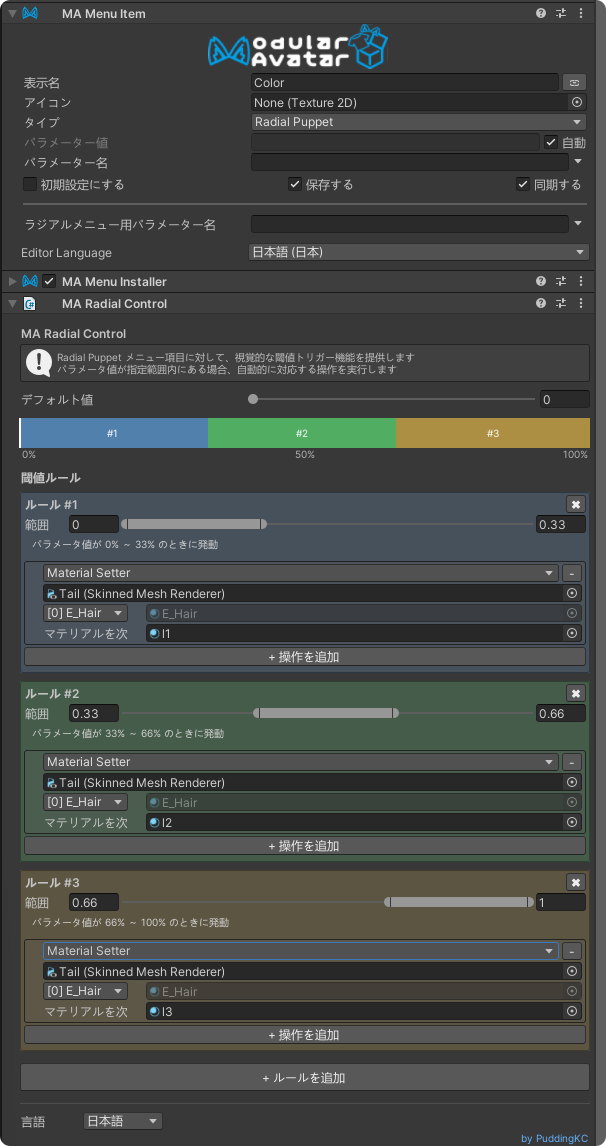Image resolution: width=606 pixels, height=1146 pixels.
Task: Open Material Setter dropdown in ルール #2
Action: [301, 762]
